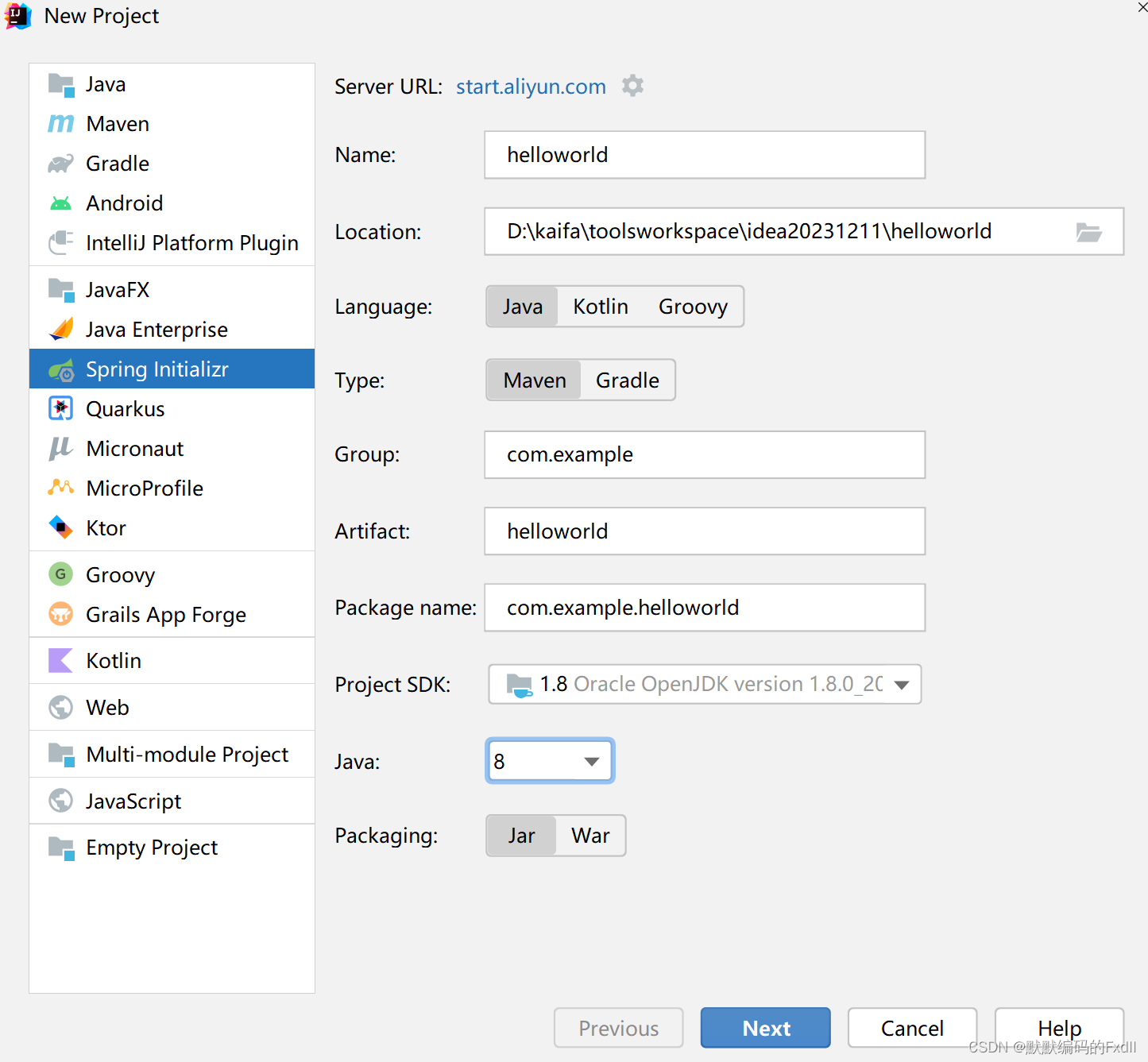Click the Cancel button

[913, 1028]
